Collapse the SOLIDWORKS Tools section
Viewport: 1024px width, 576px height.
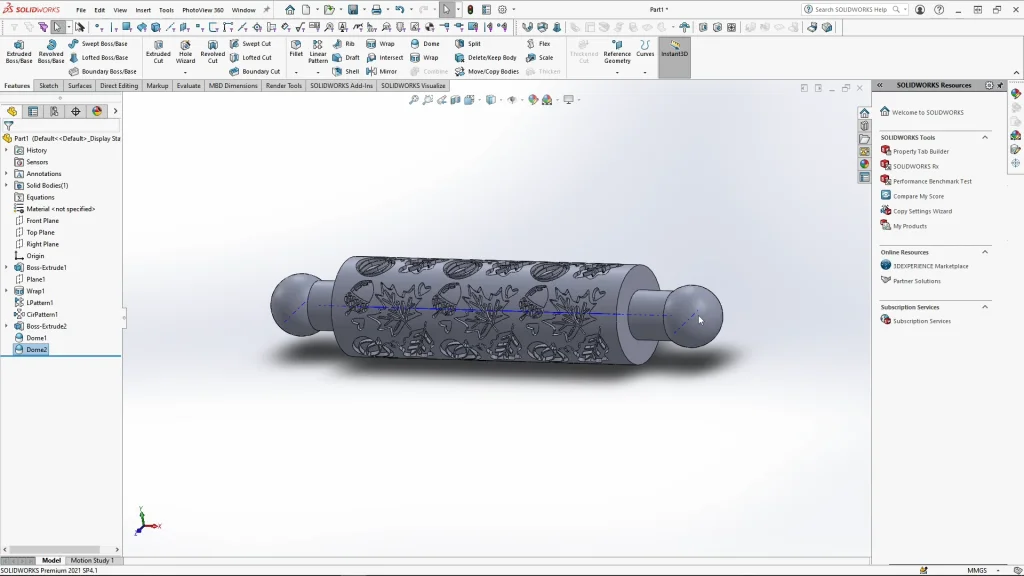tap(985, 137)
